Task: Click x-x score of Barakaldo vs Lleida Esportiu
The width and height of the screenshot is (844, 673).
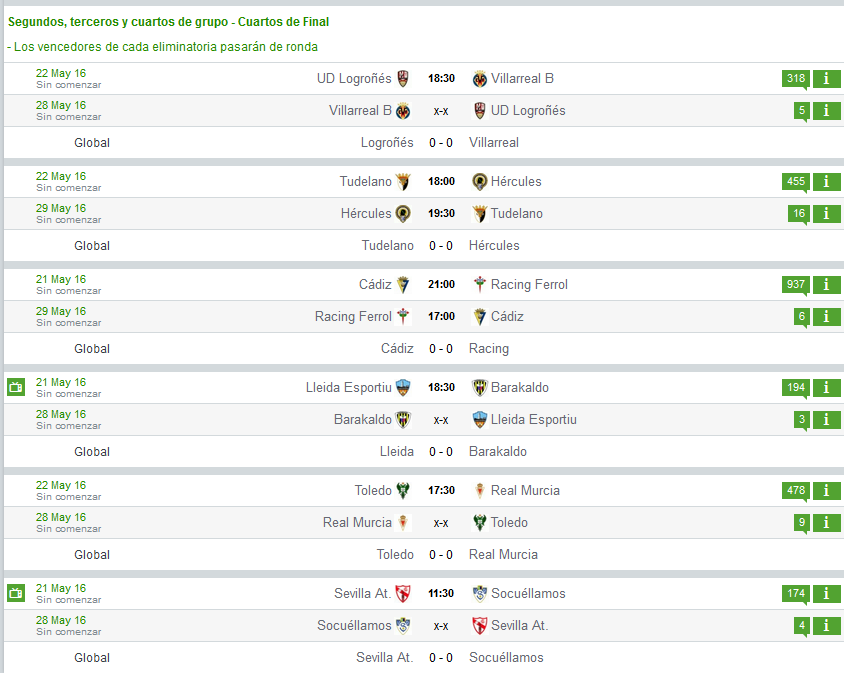Action: 441,420
